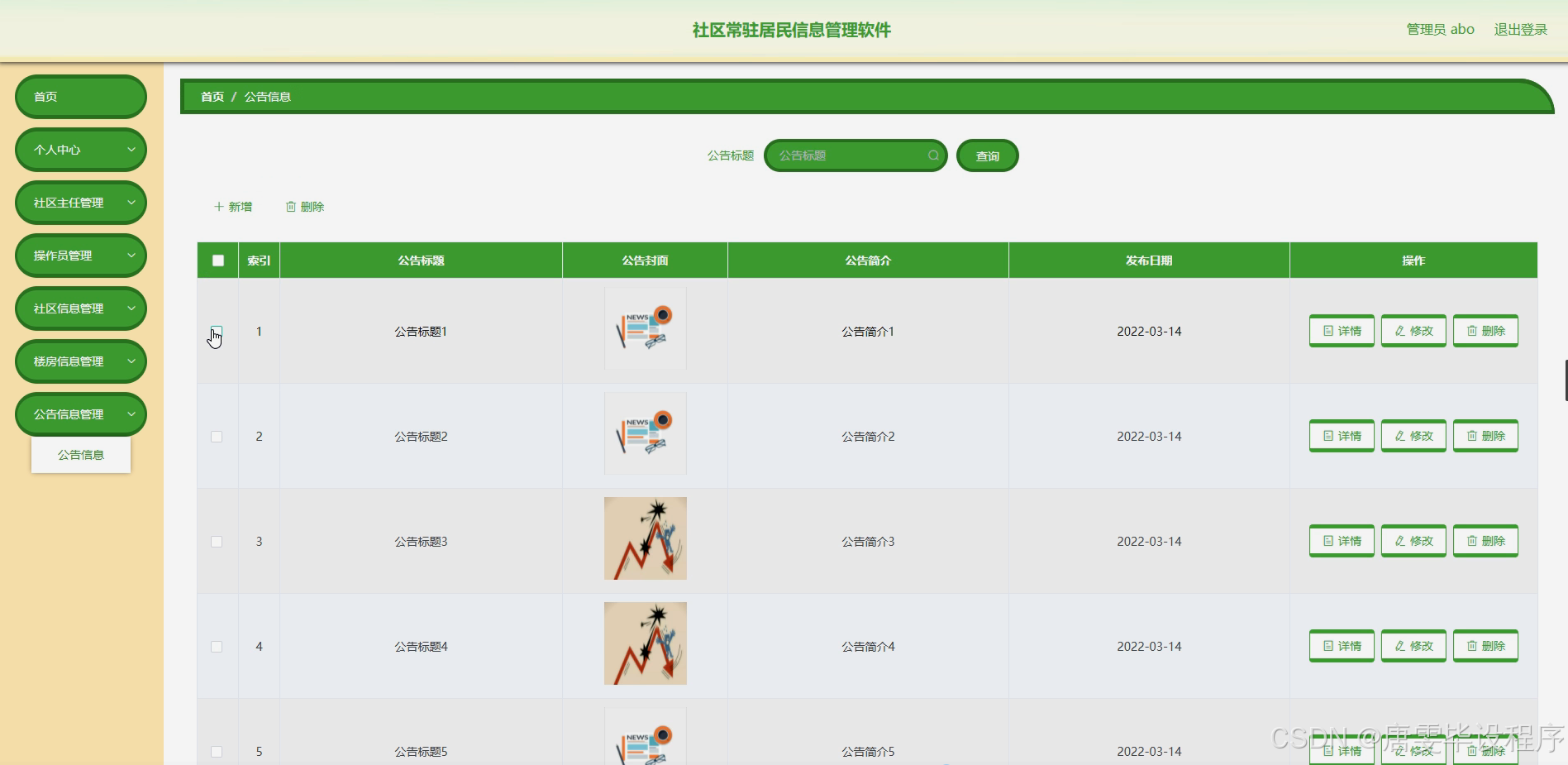The width and height of the screenshot is (1568, 765).
Task: Click 删除 button for row 公告标题4
Action: [1485, 646]
